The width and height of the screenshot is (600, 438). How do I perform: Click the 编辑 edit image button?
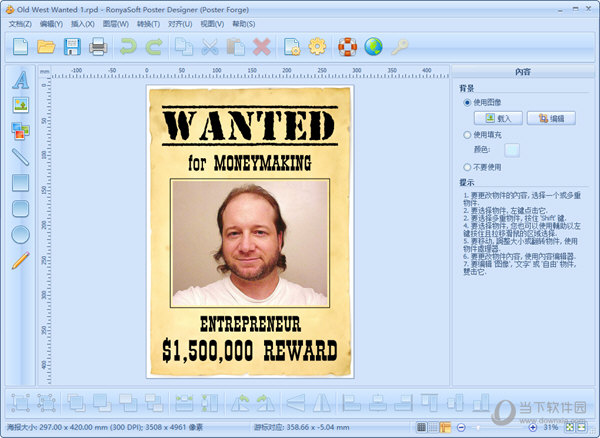[x=551, y=118]
